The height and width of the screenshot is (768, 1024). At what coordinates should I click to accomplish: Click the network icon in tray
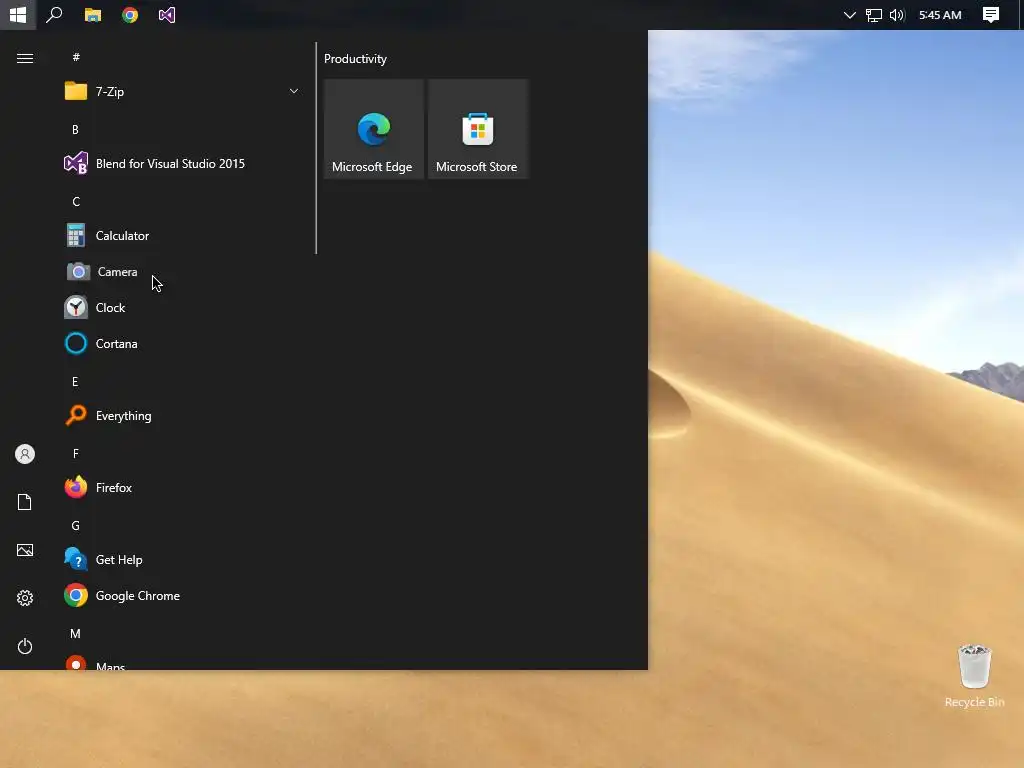pos(874,15)
